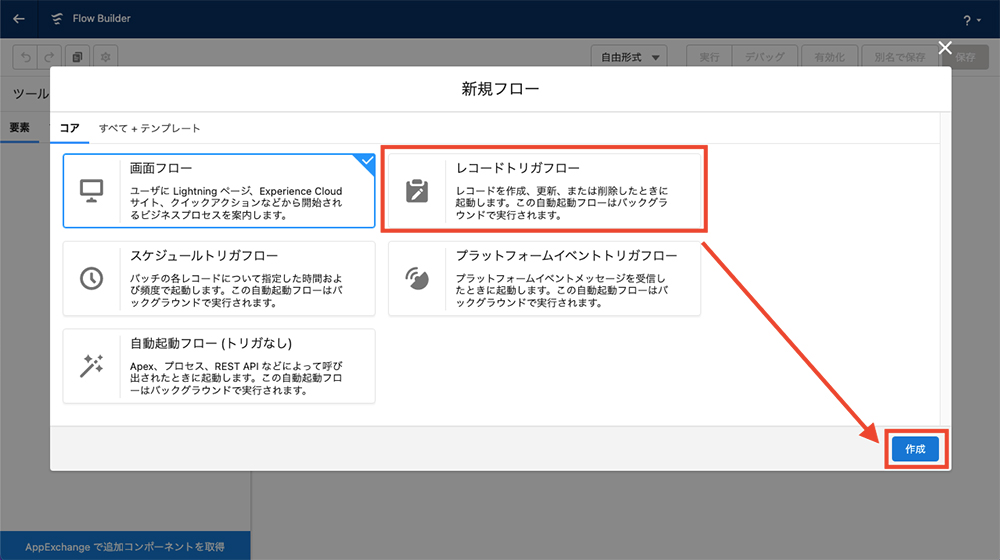Open the 自由形式 layout dropdown
Viewport: 1000px width, 560px height.
click(x=629, y=57)
